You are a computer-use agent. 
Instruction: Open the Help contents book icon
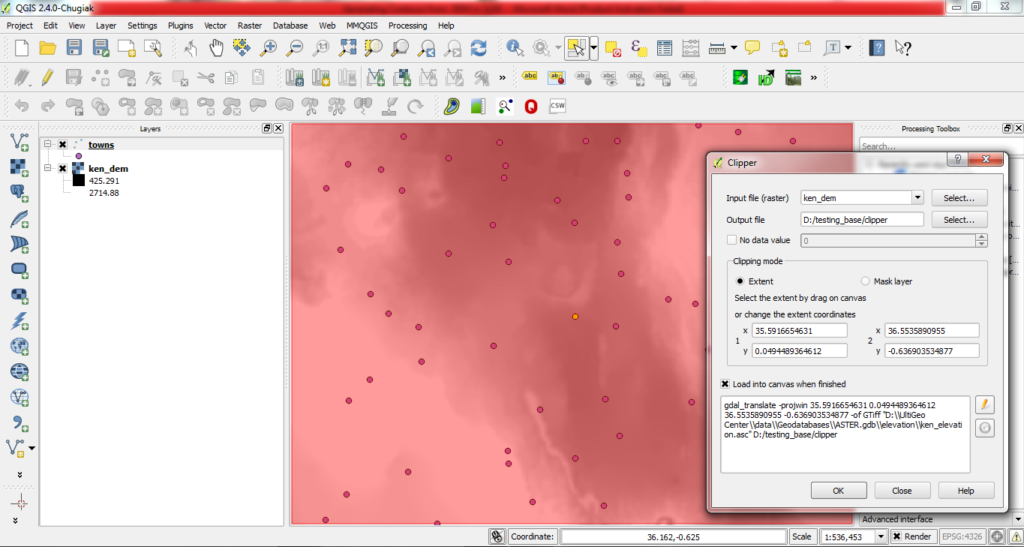click(878, 48)
